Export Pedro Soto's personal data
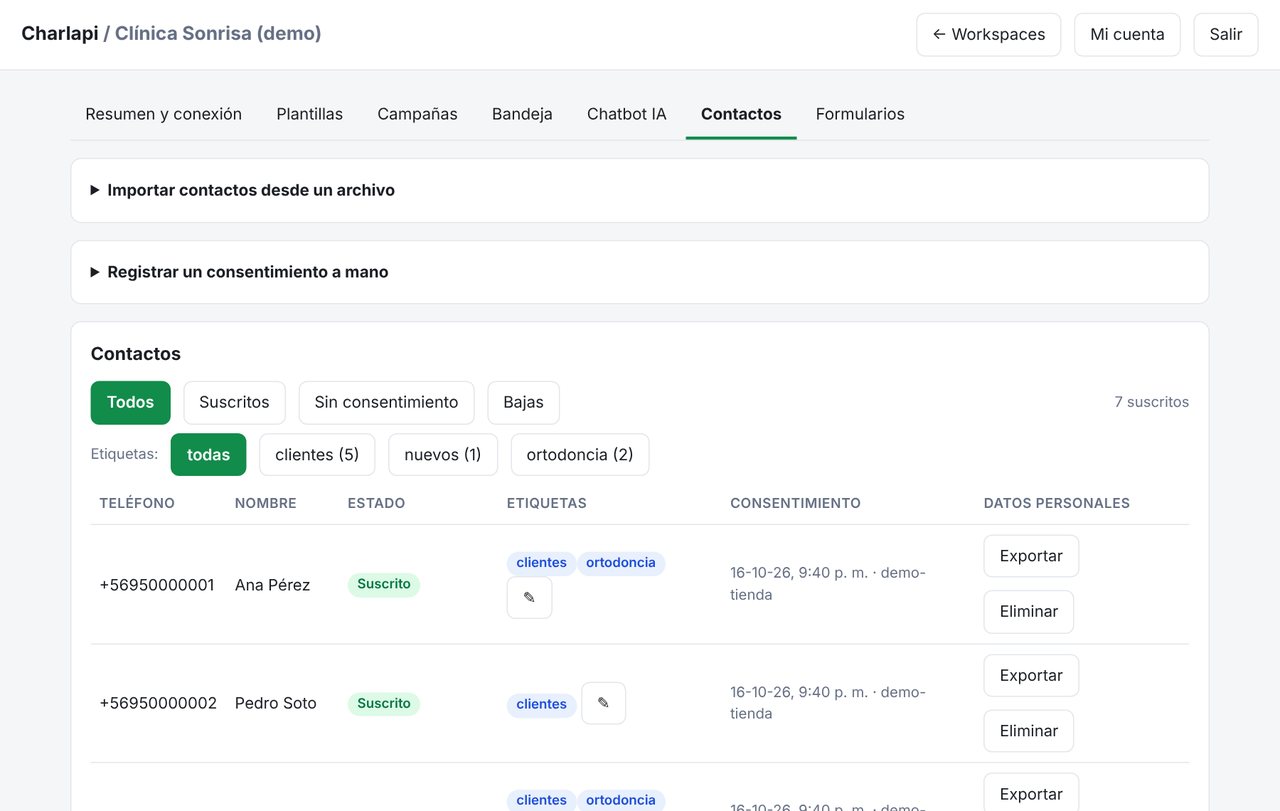The image size is (1280, 811). pyautogui.click(x=1031, y=675)
